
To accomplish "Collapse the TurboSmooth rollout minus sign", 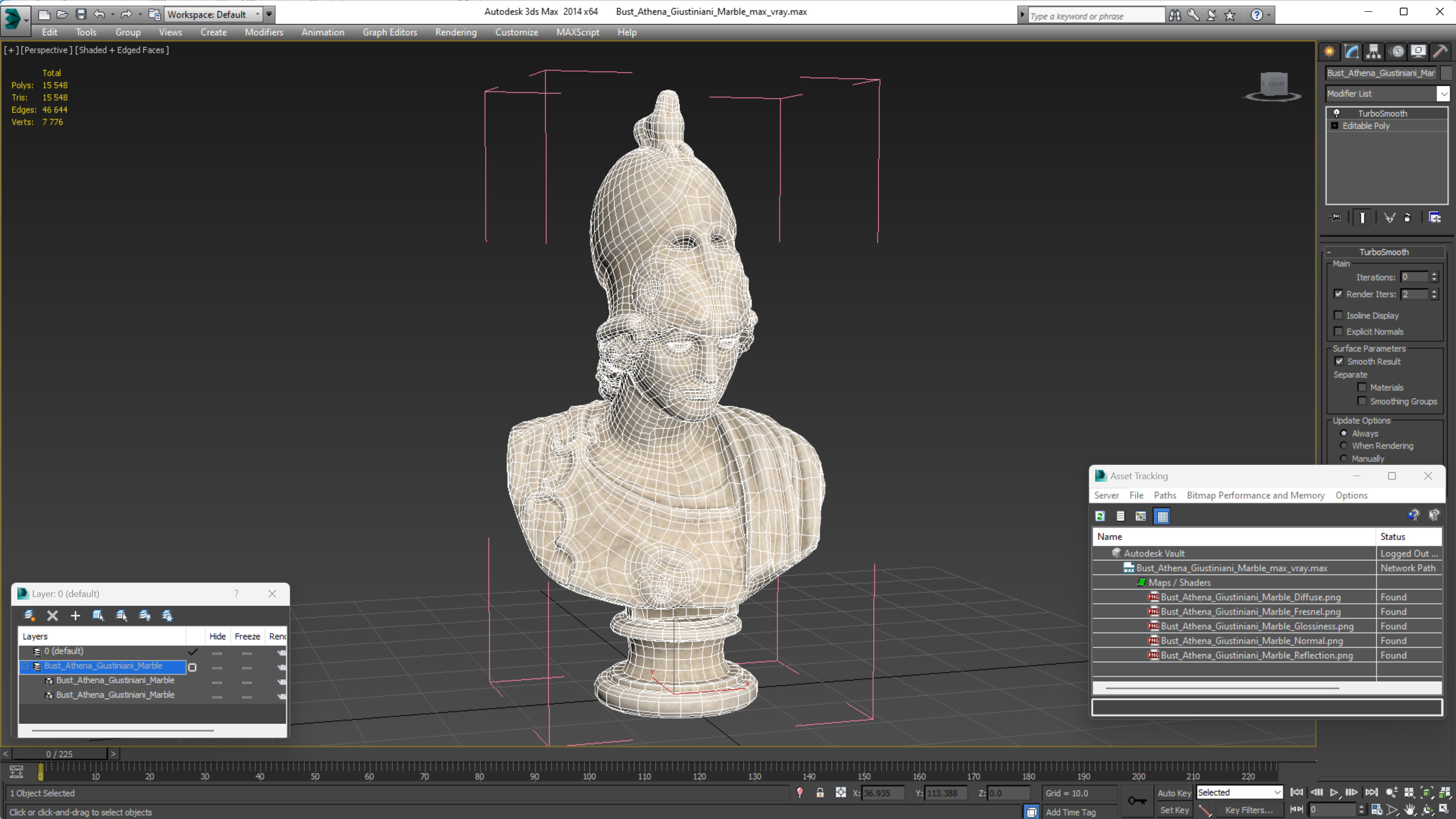I will 1329,252.
